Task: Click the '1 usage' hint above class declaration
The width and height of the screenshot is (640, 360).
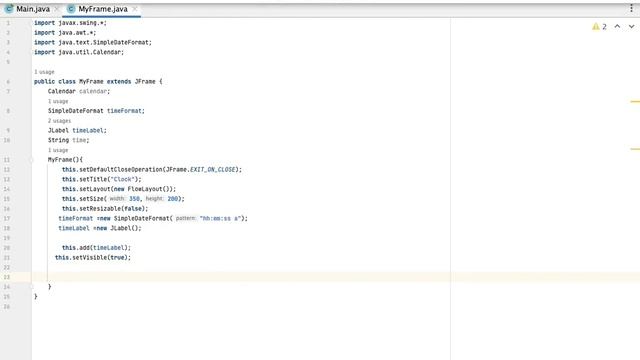Action: (x=44, y=72)
